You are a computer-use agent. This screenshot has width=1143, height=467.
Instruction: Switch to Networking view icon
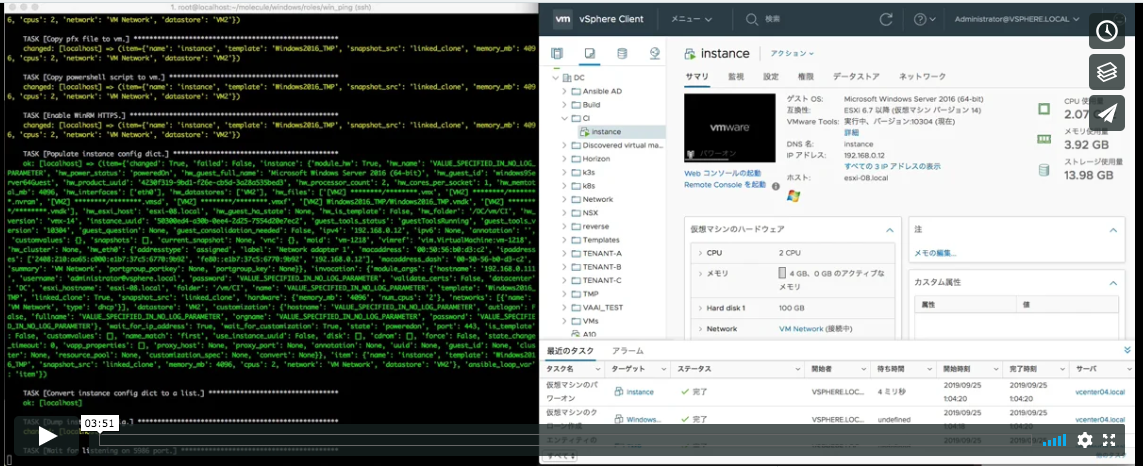(655, 53)
